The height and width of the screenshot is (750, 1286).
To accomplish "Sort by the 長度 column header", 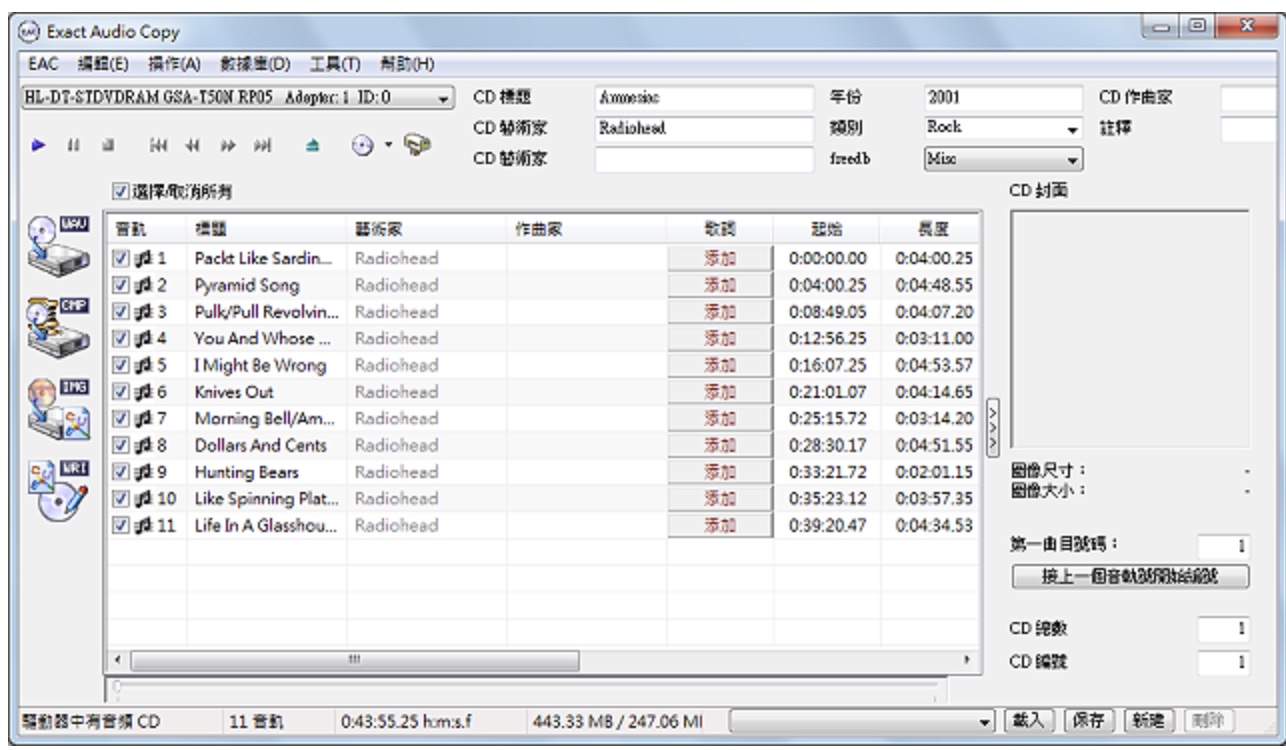I will 932,228.
